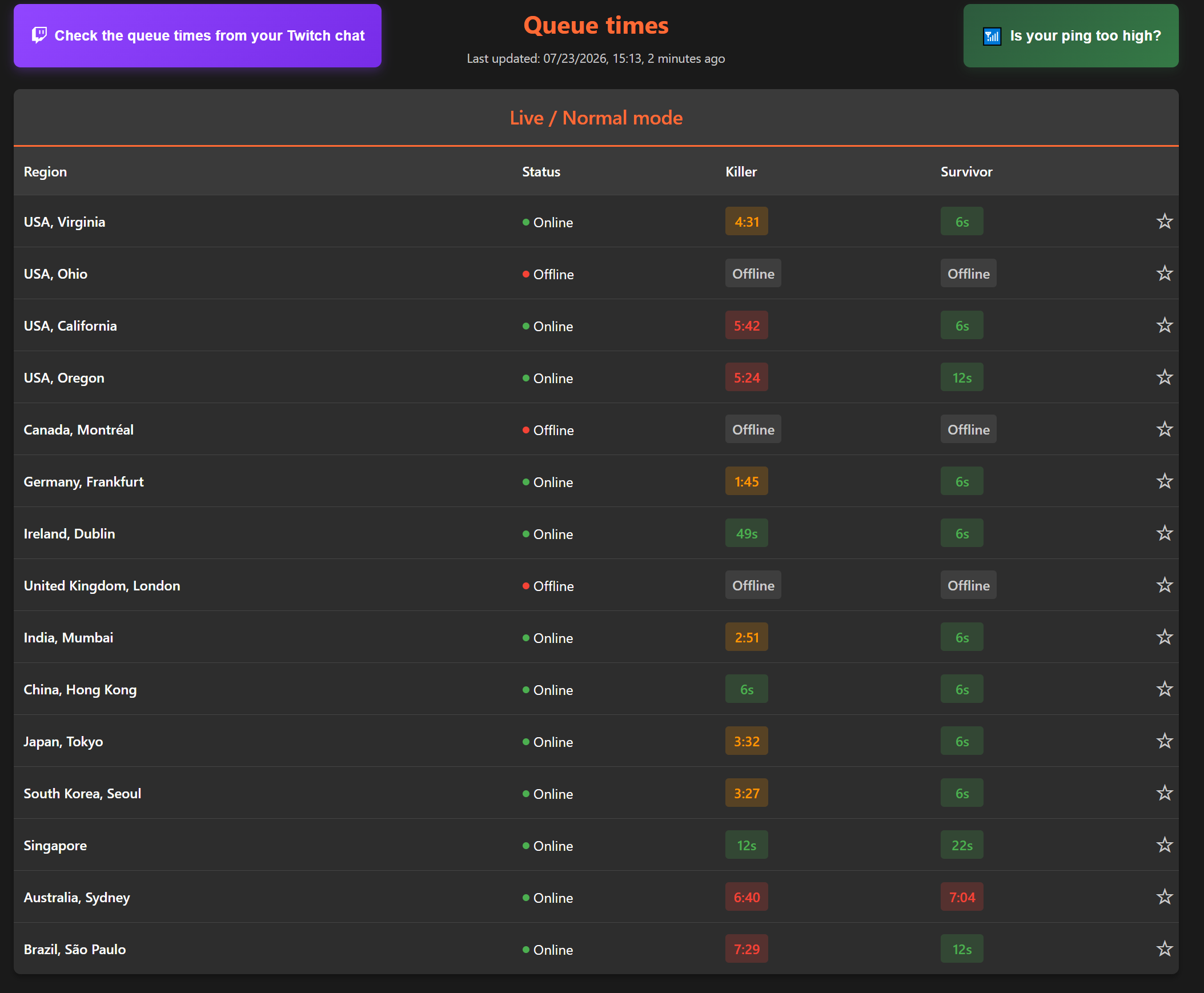The image size is (1204, 993).
Task: Click the Brazil, São Paulo region name
Action: coord(74,950)
